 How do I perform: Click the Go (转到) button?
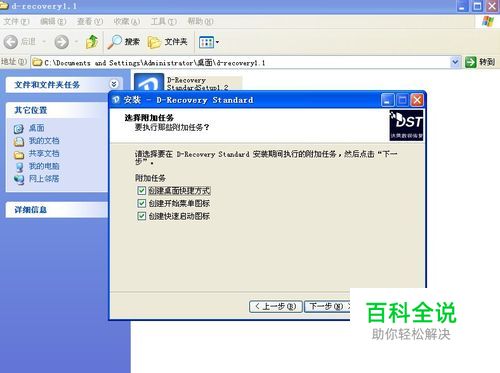pos(480,62)
